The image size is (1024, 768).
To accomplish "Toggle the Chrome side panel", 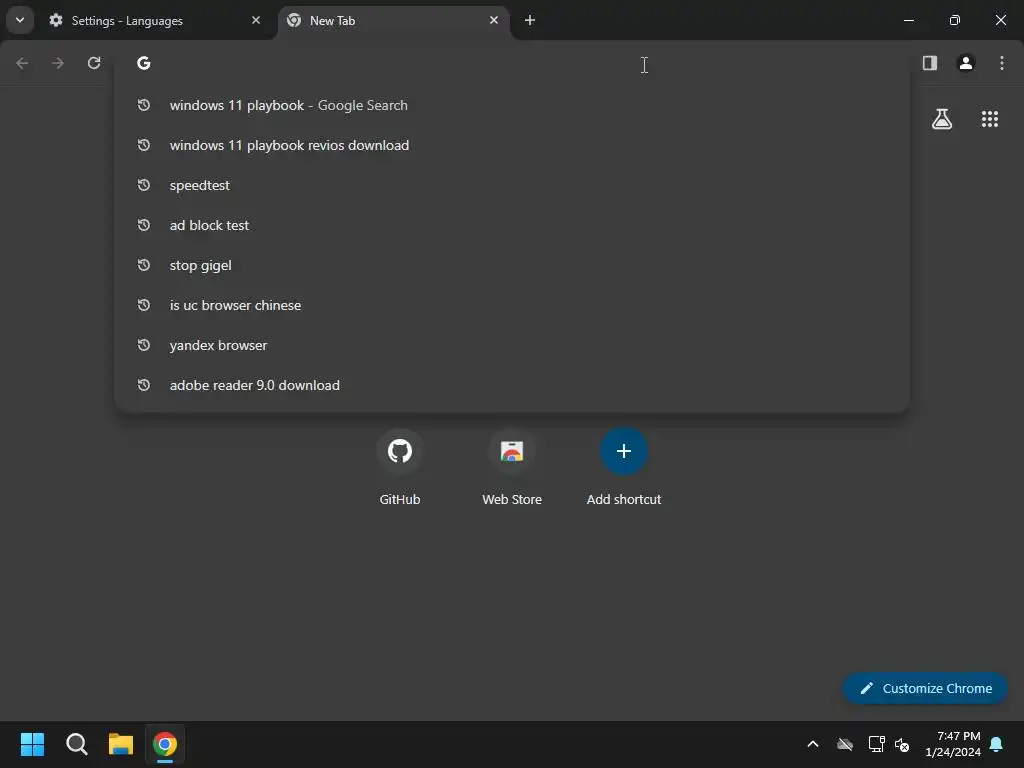I will (929, 63).
